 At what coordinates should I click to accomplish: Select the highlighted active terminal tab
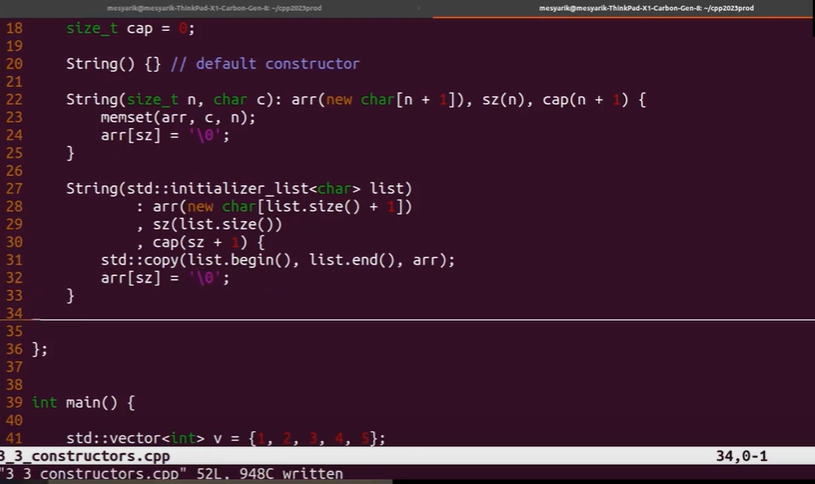tap(611, 7)
